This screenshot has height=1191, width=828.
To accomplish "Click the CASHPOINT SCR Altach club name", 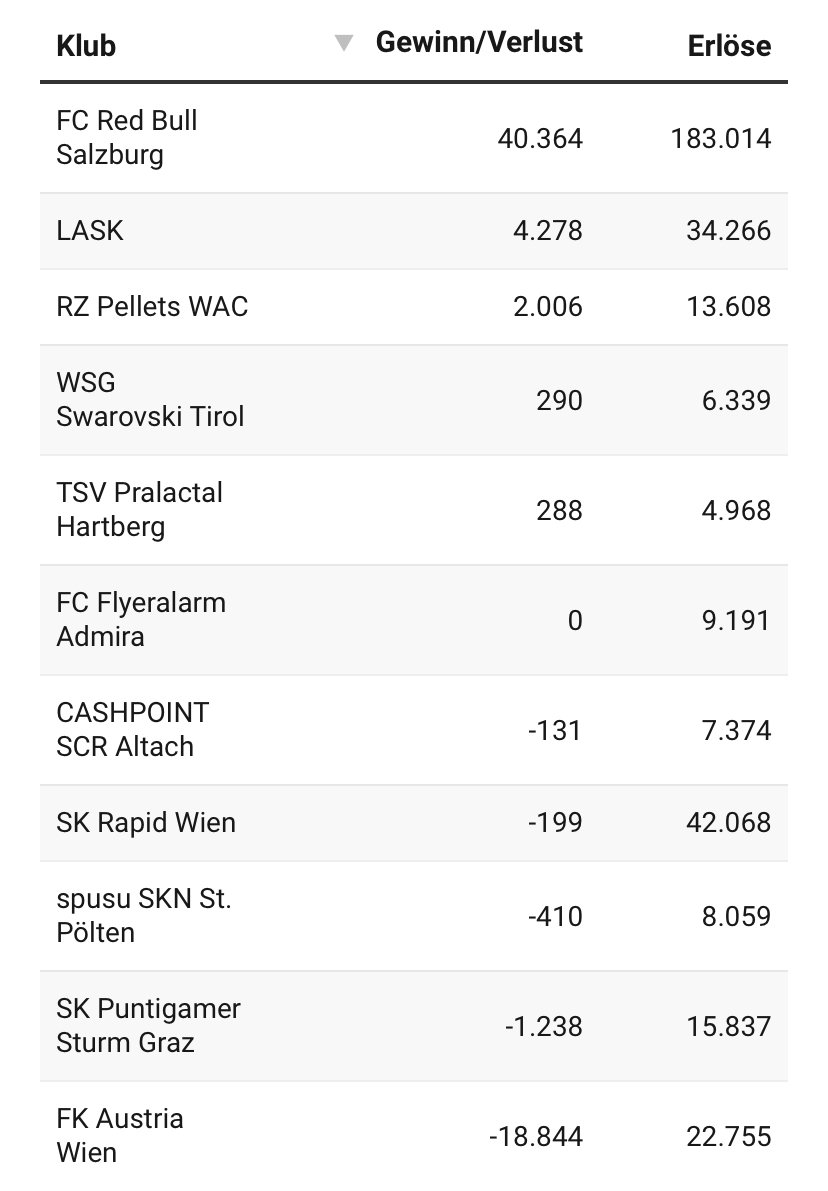I will (133, 730).
